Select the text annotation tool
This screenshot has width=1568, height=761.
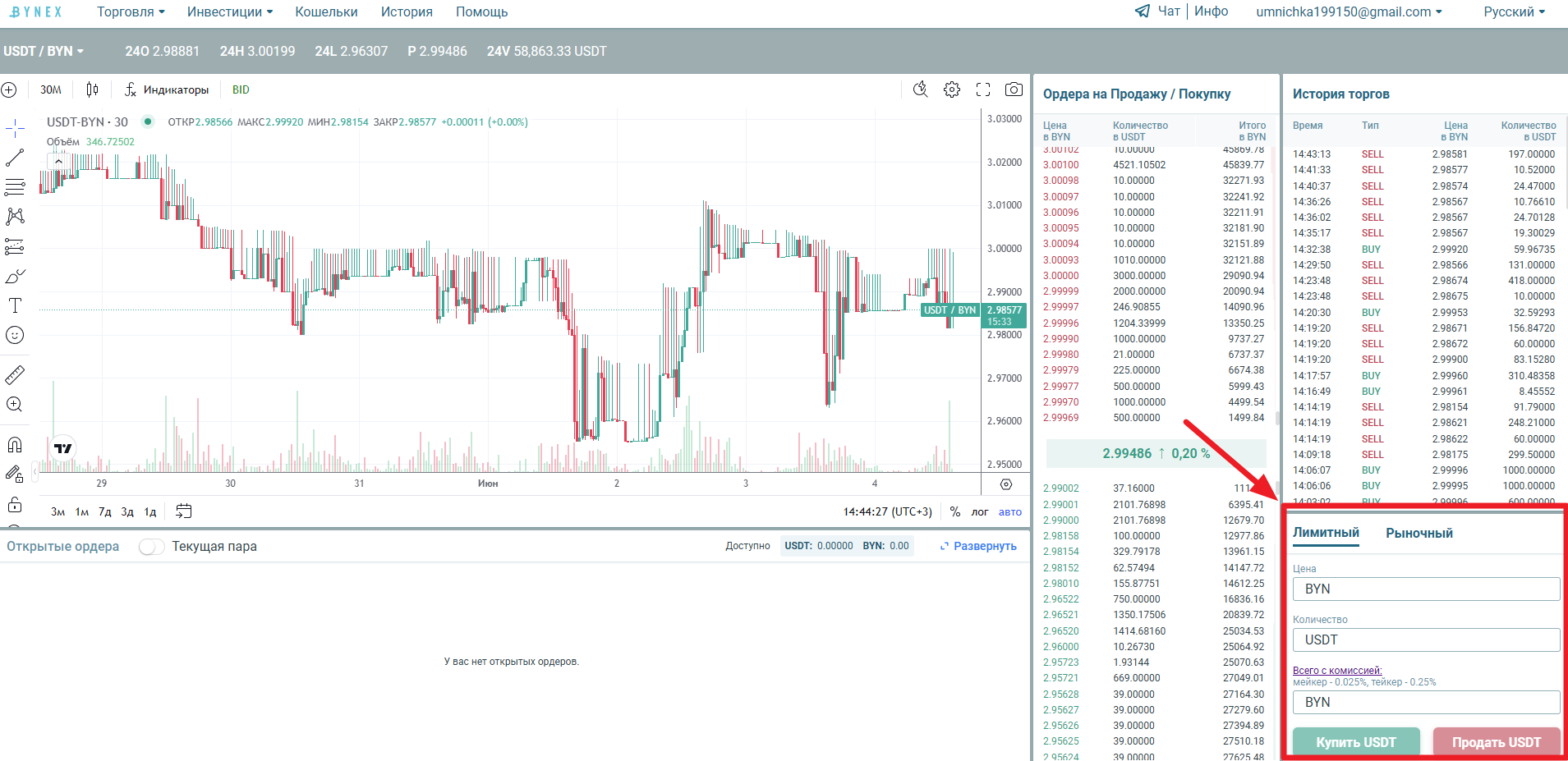[x=15, y=305]
